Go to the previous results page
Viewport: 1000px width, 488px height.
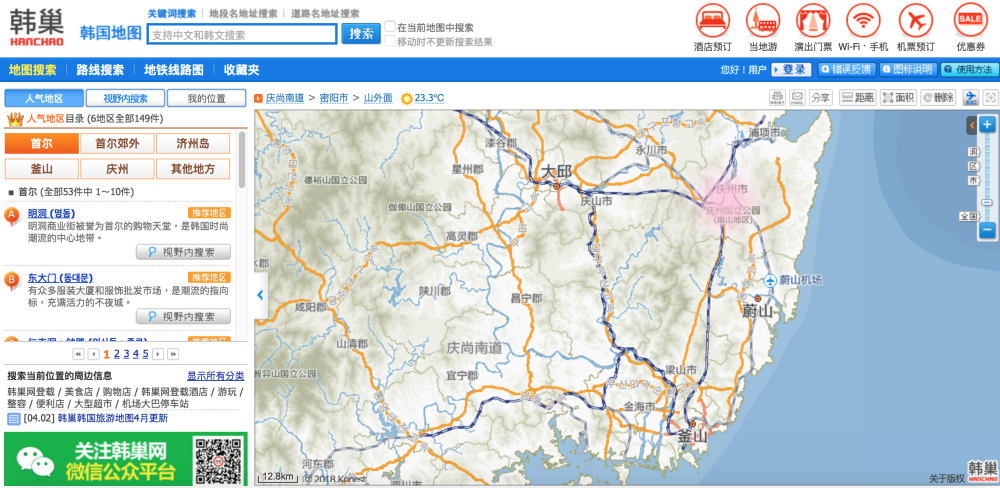tap(94, 354)
